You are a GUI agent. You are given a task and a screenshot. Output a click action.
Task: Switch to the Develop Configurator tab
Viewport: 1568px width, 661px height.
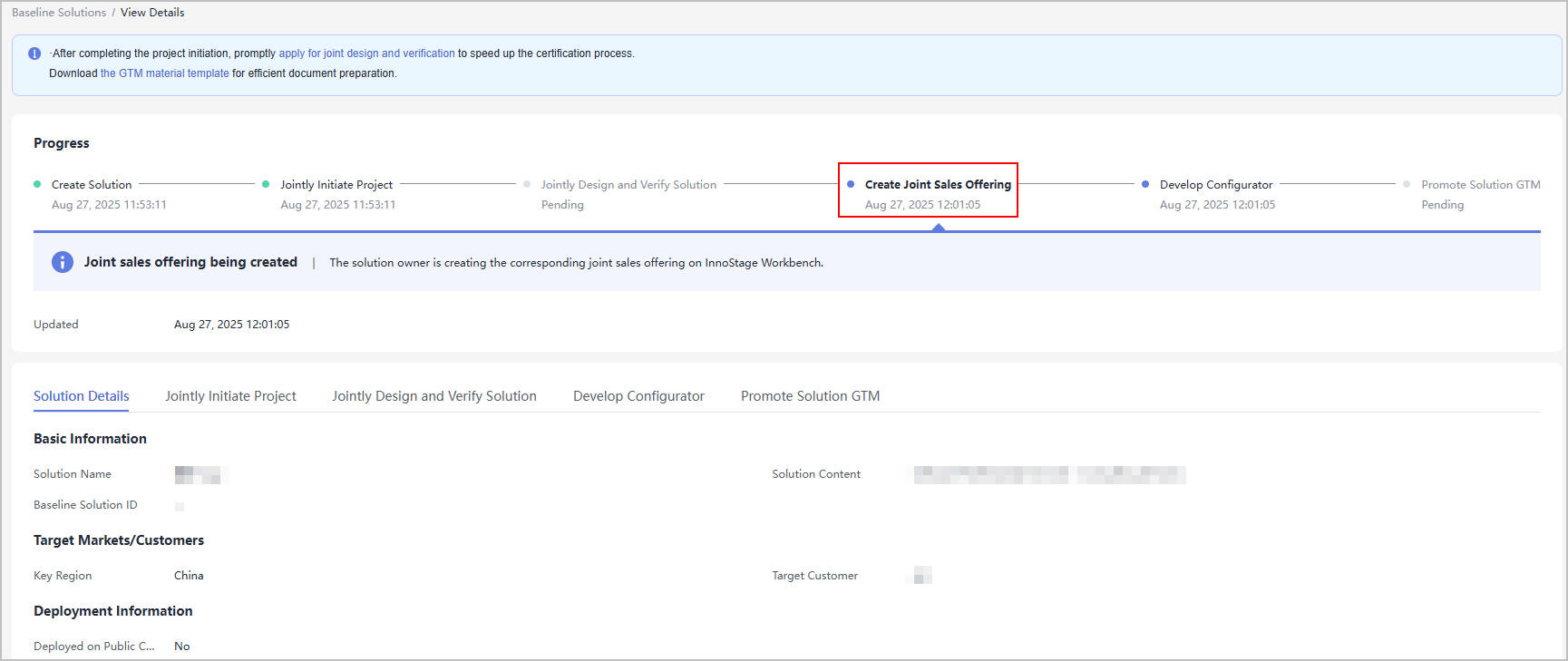click(x=638, y=396)
